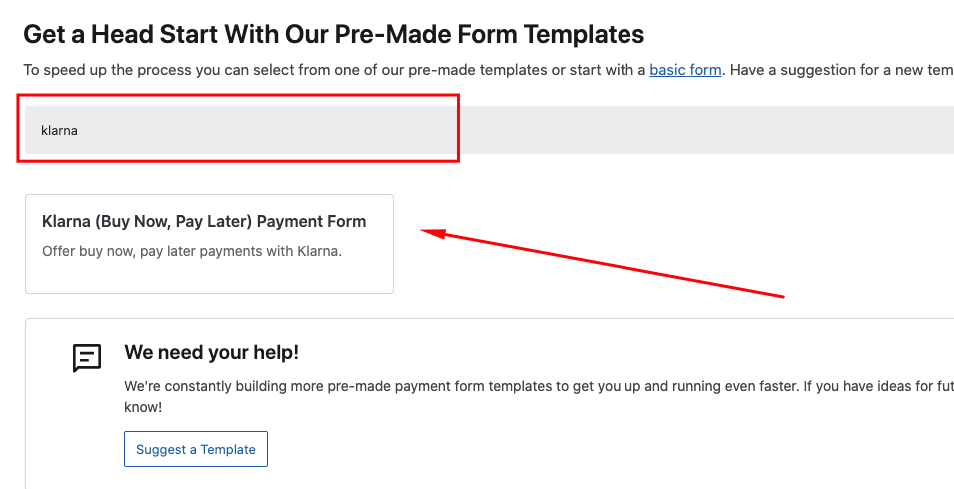Click the Klarna (Buy Now, Pay Later) title
The width and height of the screenshot is (954, 489).
tap(204, 221)
